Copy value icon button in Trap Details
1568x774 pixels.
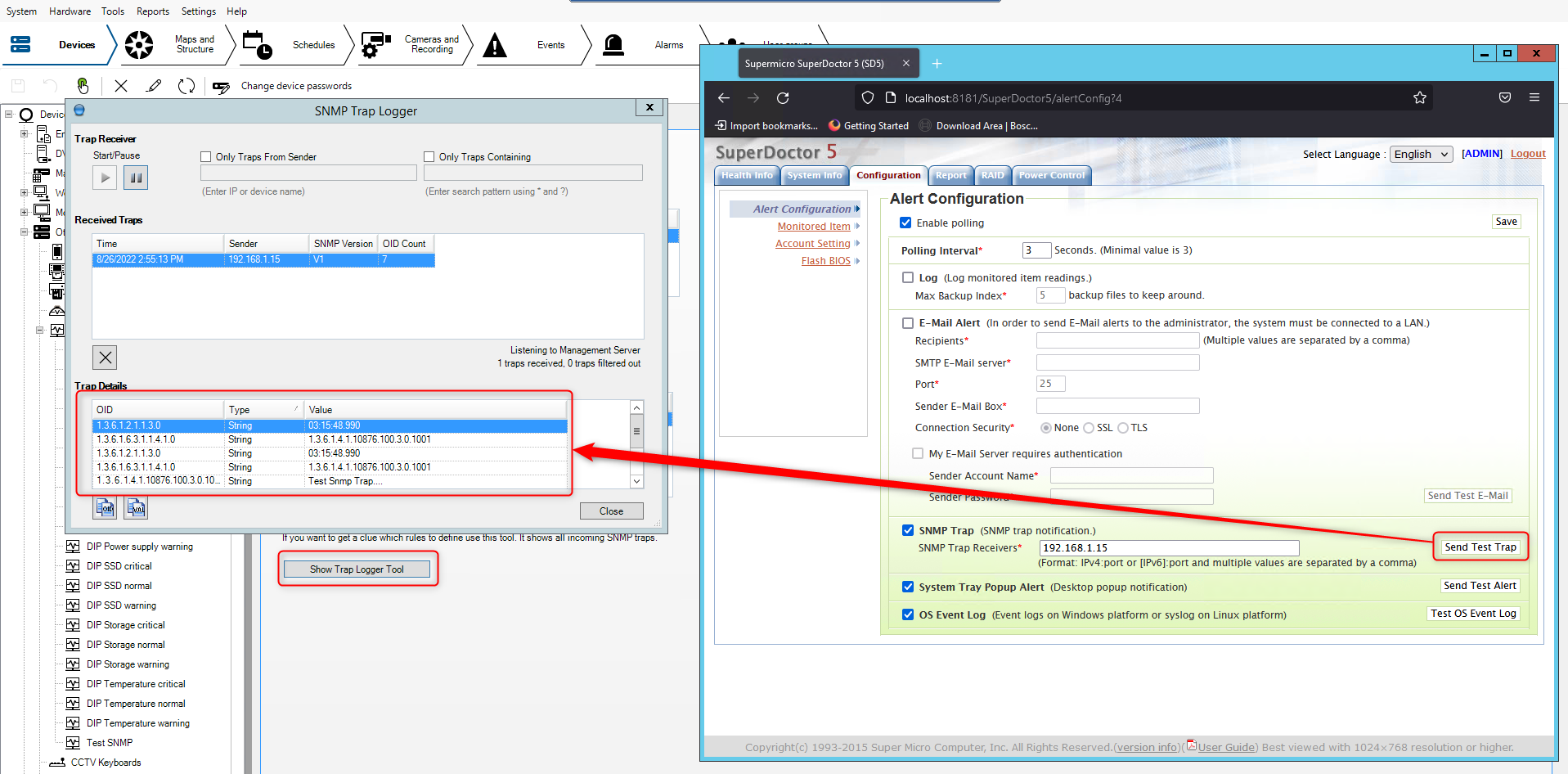click(136, 508)
